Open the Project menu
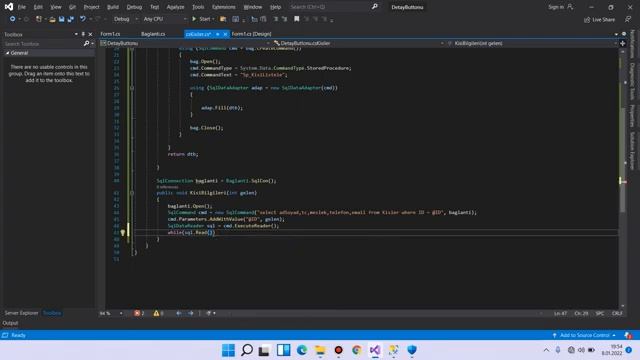 click(91, 7)
